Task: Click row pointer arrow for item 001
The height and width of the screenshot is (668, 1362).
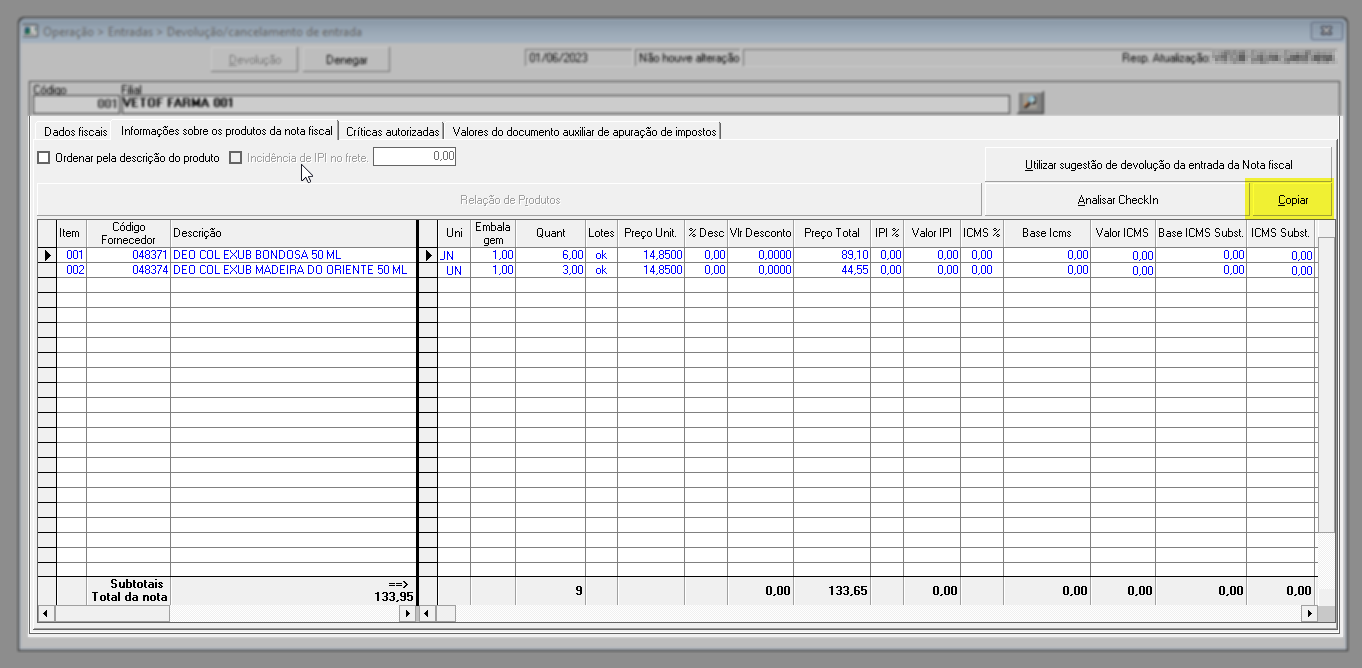Action: point(46,256)
